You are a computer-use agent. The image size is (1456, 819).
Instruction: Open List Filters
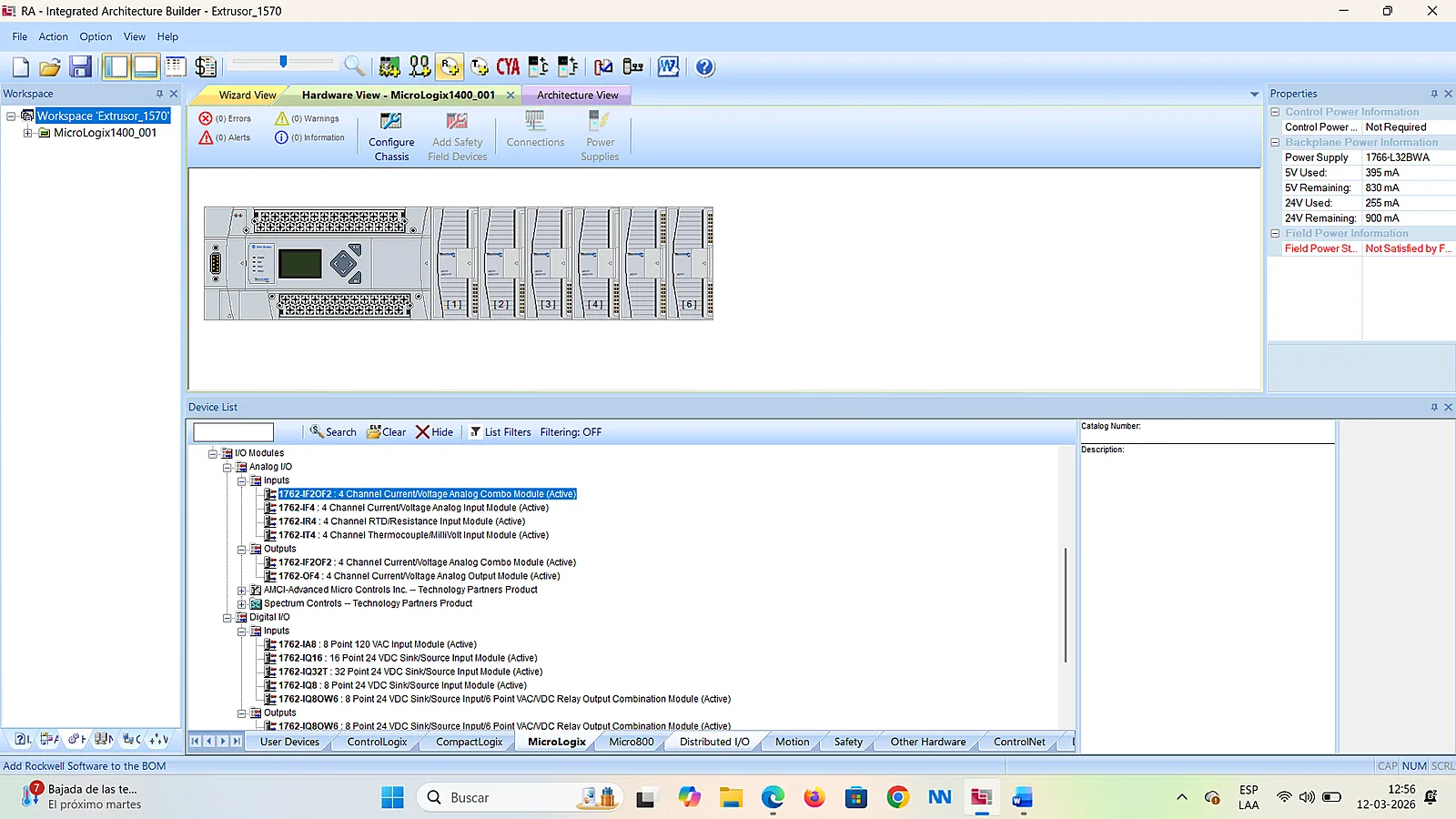coord(500,432)
